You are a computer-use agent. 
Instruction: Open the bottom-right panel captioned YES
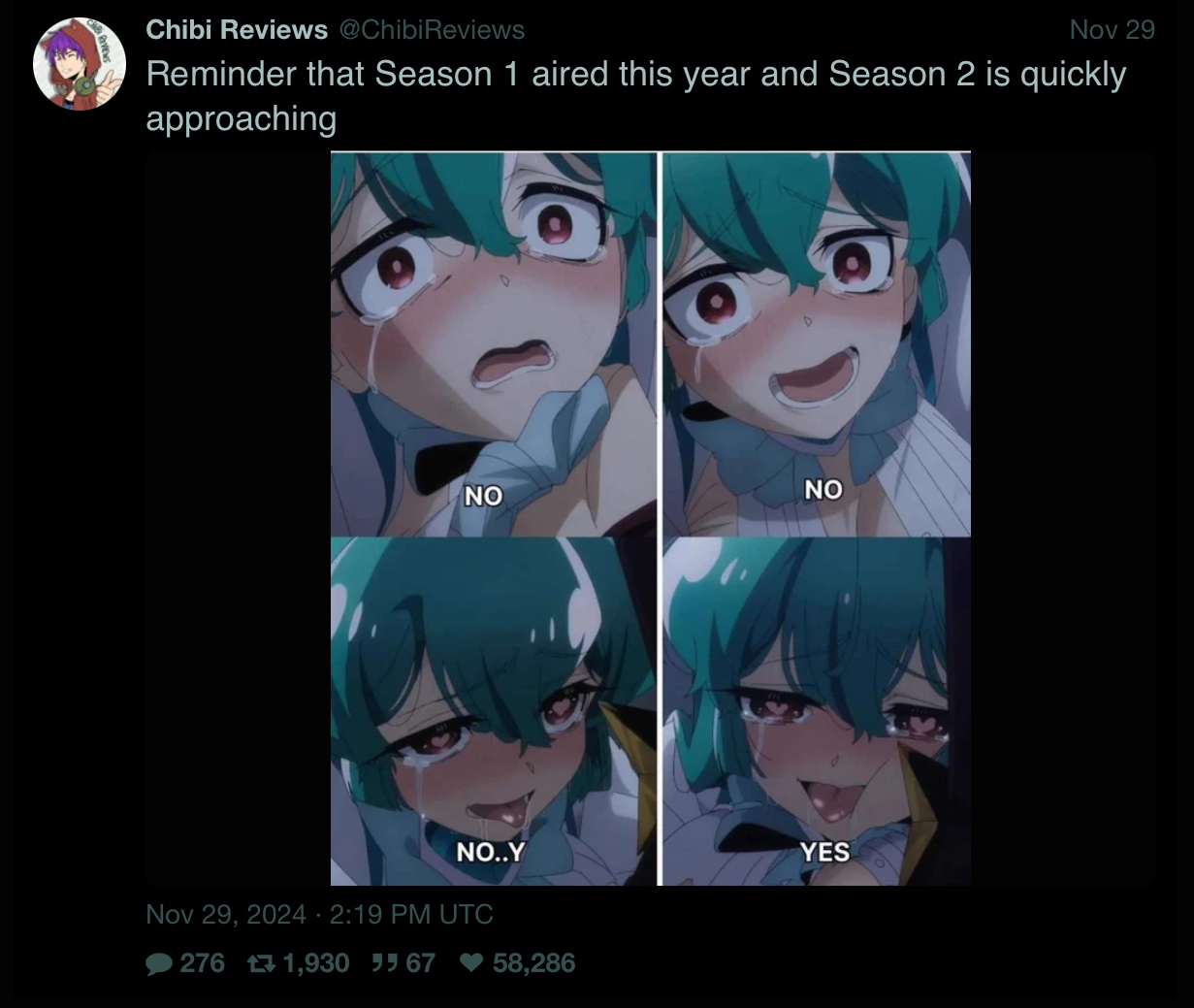coord(817,711)
